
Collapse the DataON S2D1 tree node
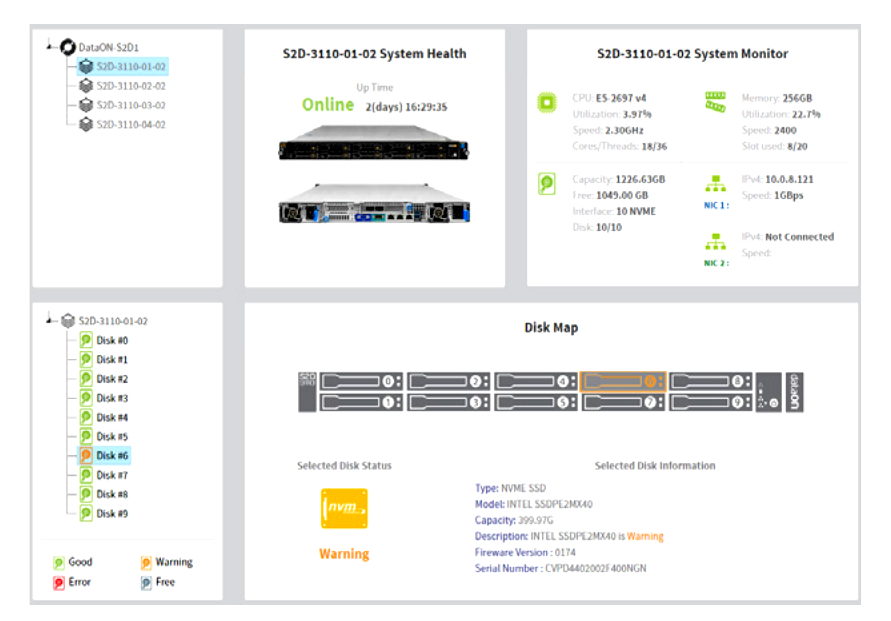[x=50, y=46]
